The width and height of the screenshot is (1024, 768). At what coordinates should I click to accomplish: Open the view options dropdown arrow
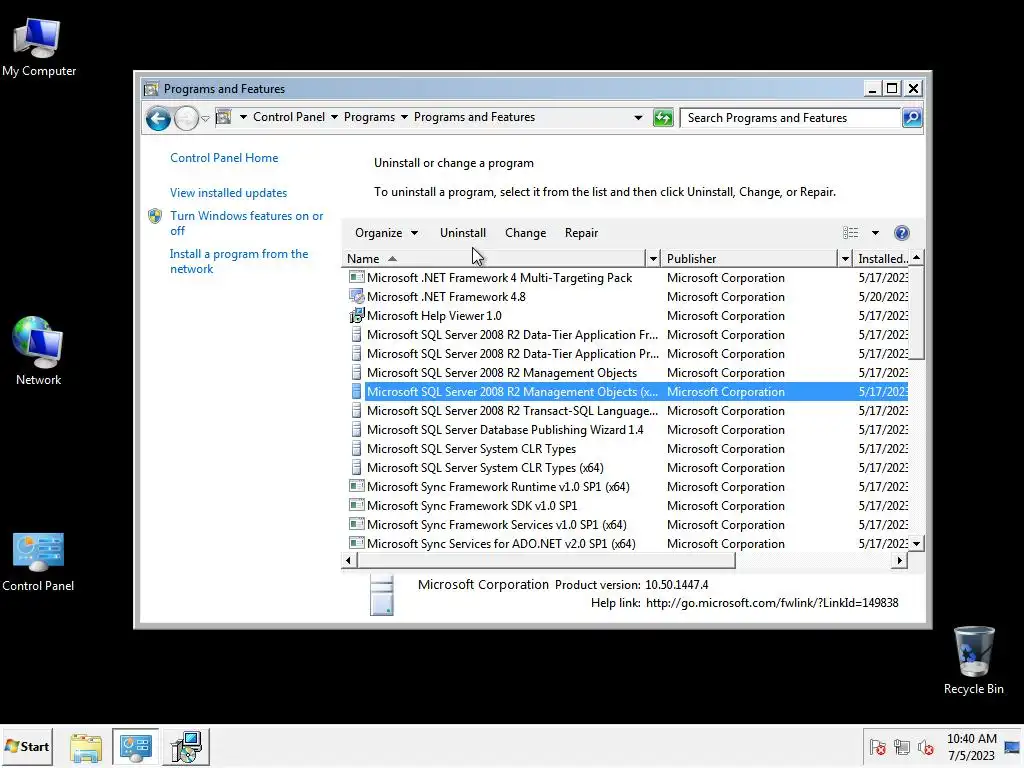(875, 233)
